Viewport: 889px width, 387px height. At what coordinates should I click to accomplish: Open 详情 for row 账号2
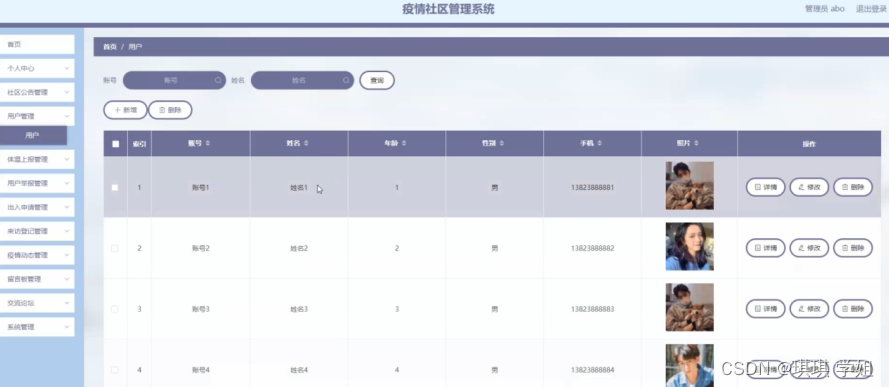(765, 248)
